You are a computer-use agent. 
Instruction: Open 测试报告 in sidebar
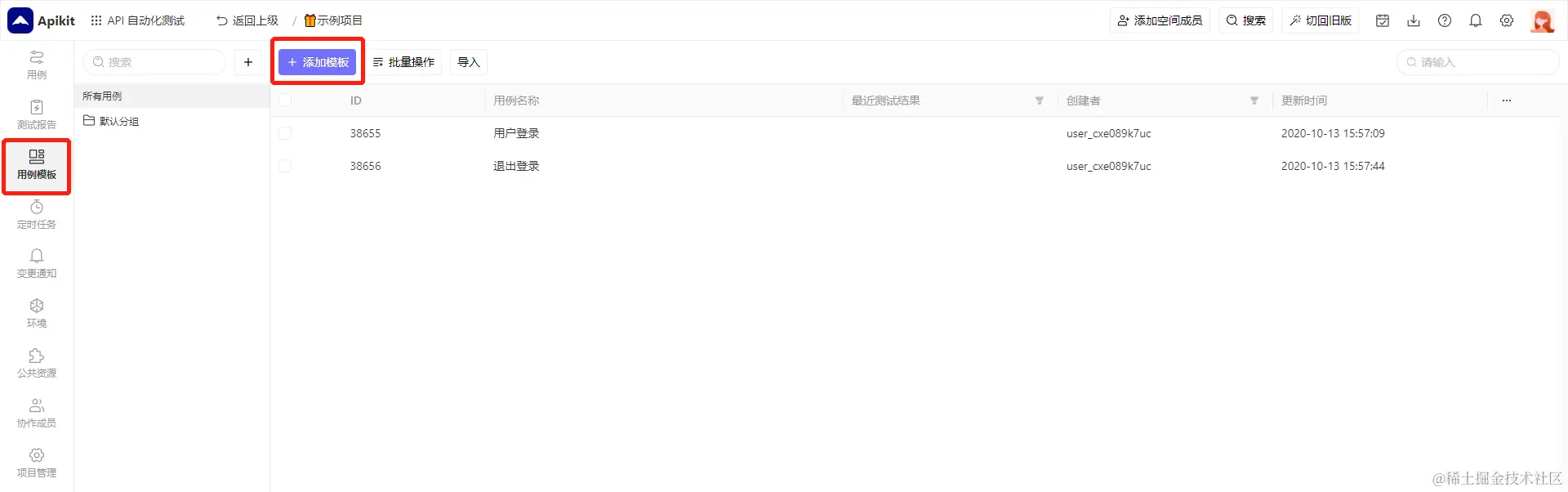tap(37, 115)
